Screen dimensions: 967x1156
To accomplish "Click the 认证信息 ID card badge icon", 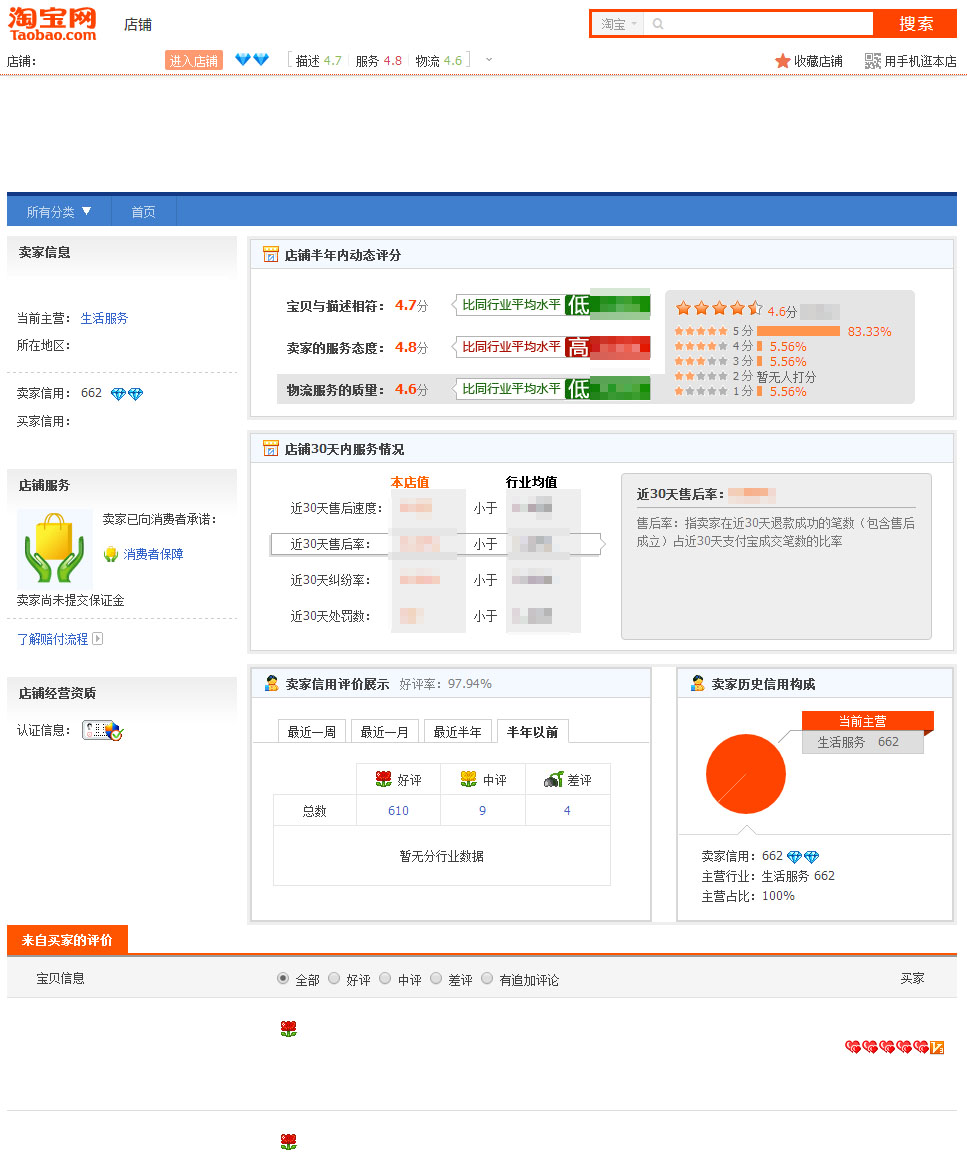I will (102, 730).
